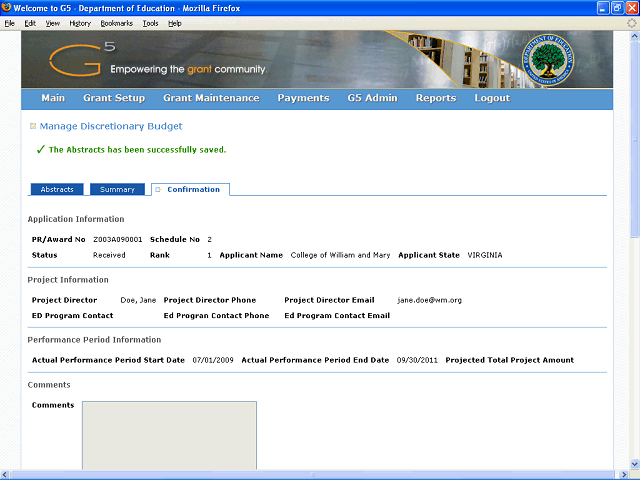
Task: Open the View menu
Action: [52, 23]
